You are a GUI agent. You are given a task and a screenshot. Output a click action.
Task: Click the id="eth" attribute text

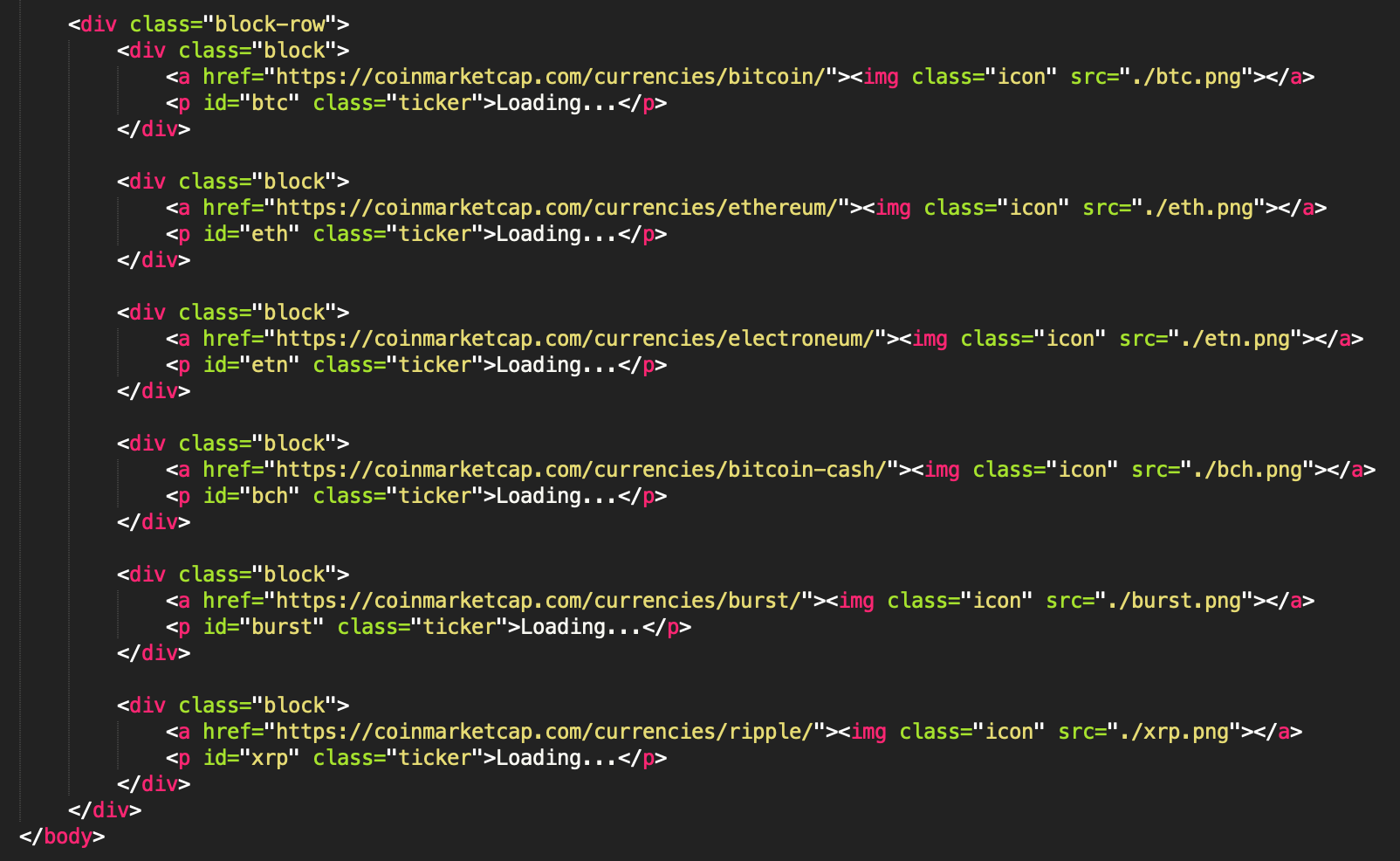(251, 234)
